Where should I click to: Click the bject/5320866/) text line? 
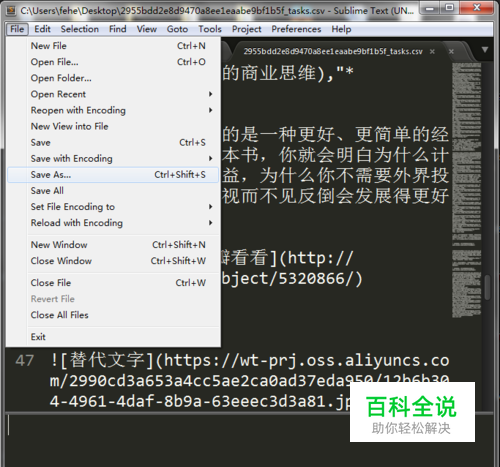coord(292,279)
